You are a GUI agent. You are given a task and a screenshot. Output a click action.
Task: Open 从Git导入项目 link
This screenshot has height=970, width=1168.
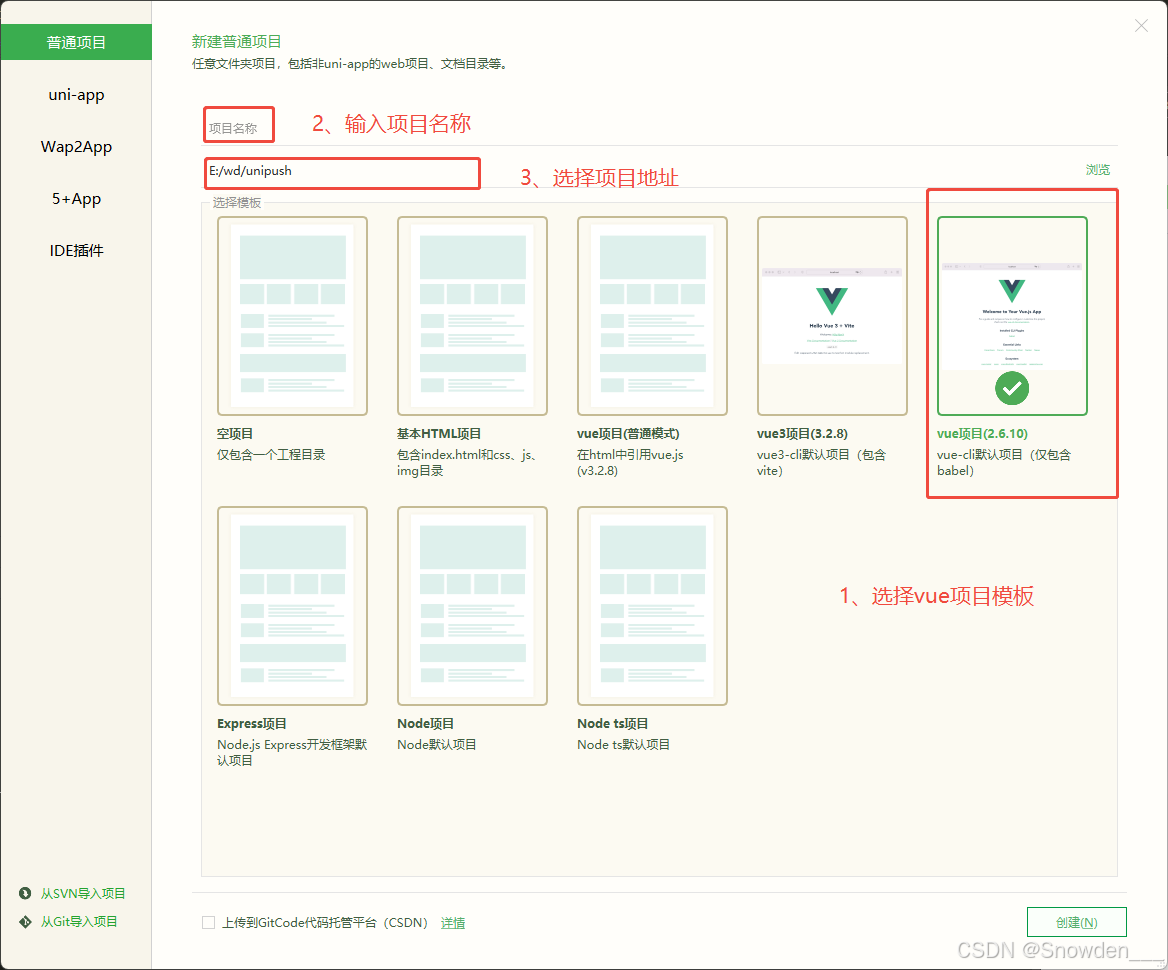[x=79, y=922]
